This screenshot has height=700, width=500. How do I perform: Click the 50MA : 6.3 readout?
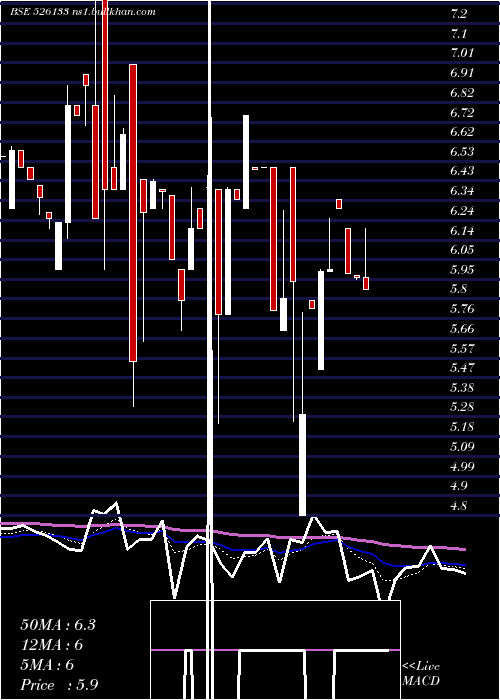pos(58,625)
